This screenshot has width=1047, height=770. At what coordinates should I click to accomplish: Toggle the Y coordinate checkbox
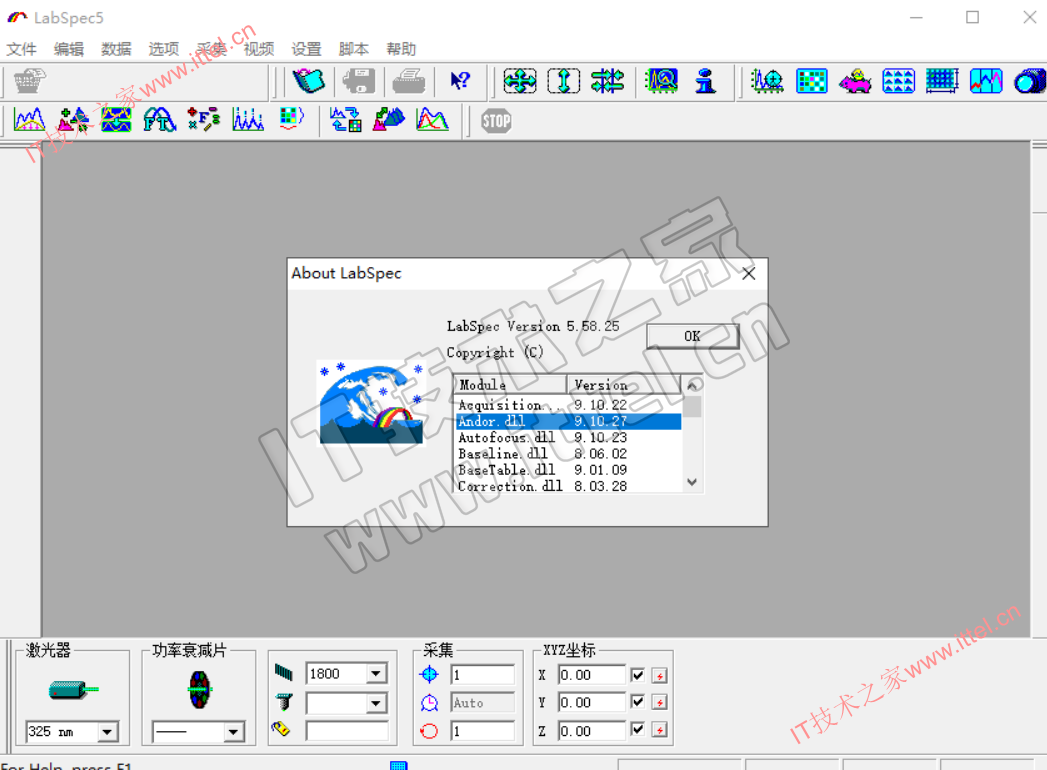coord(638,703)
